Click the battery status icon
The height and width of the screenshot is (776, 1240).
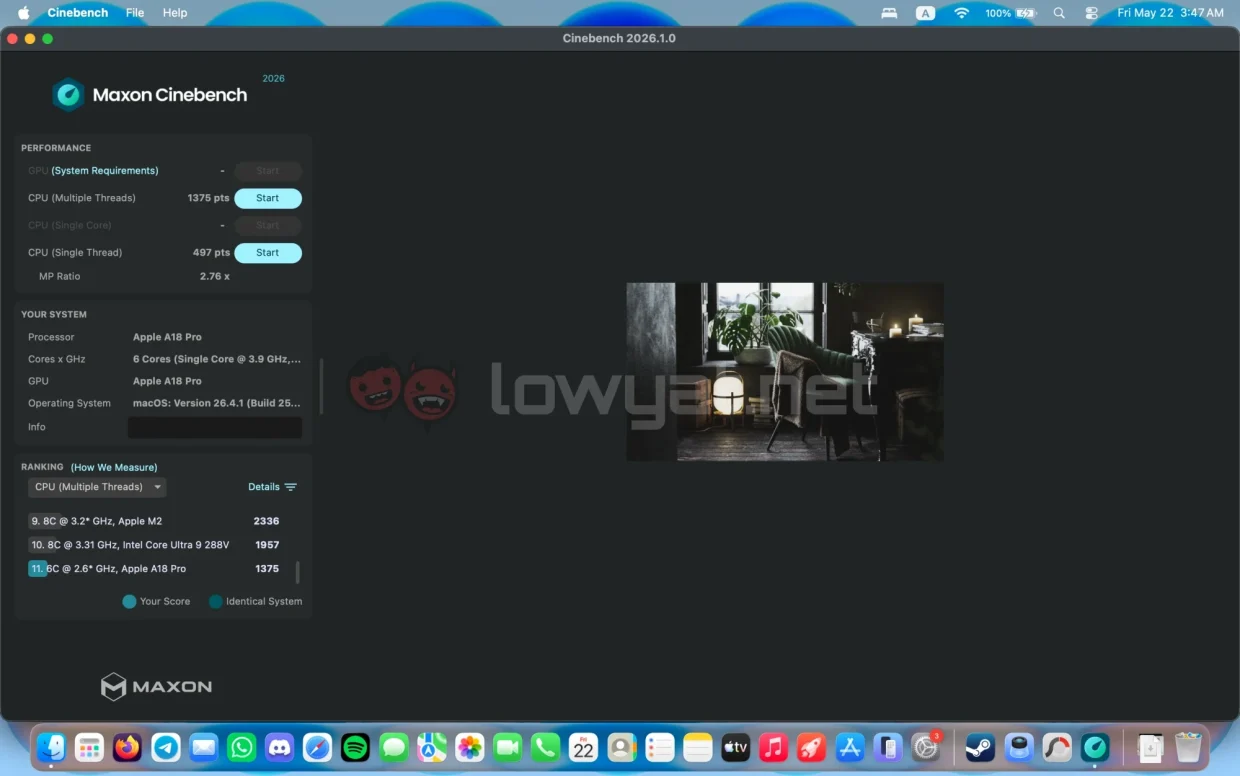(1026, 13)
